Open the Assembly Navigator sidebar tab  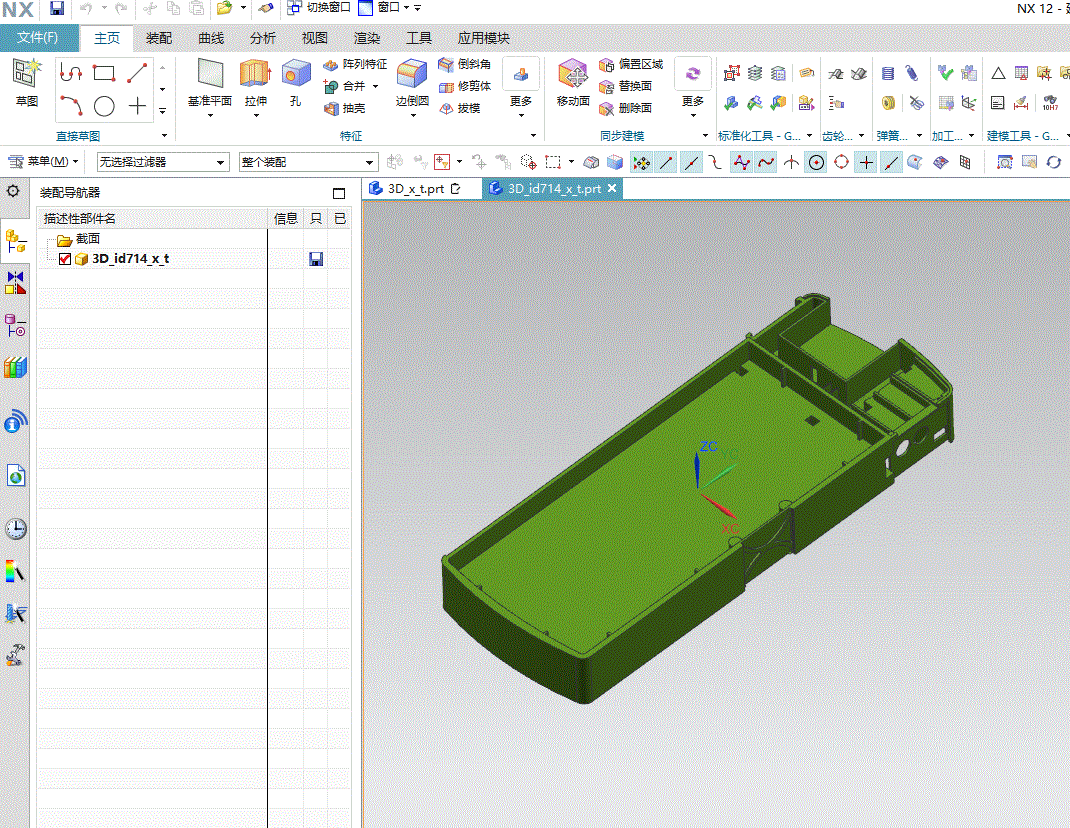coord(15,241)
